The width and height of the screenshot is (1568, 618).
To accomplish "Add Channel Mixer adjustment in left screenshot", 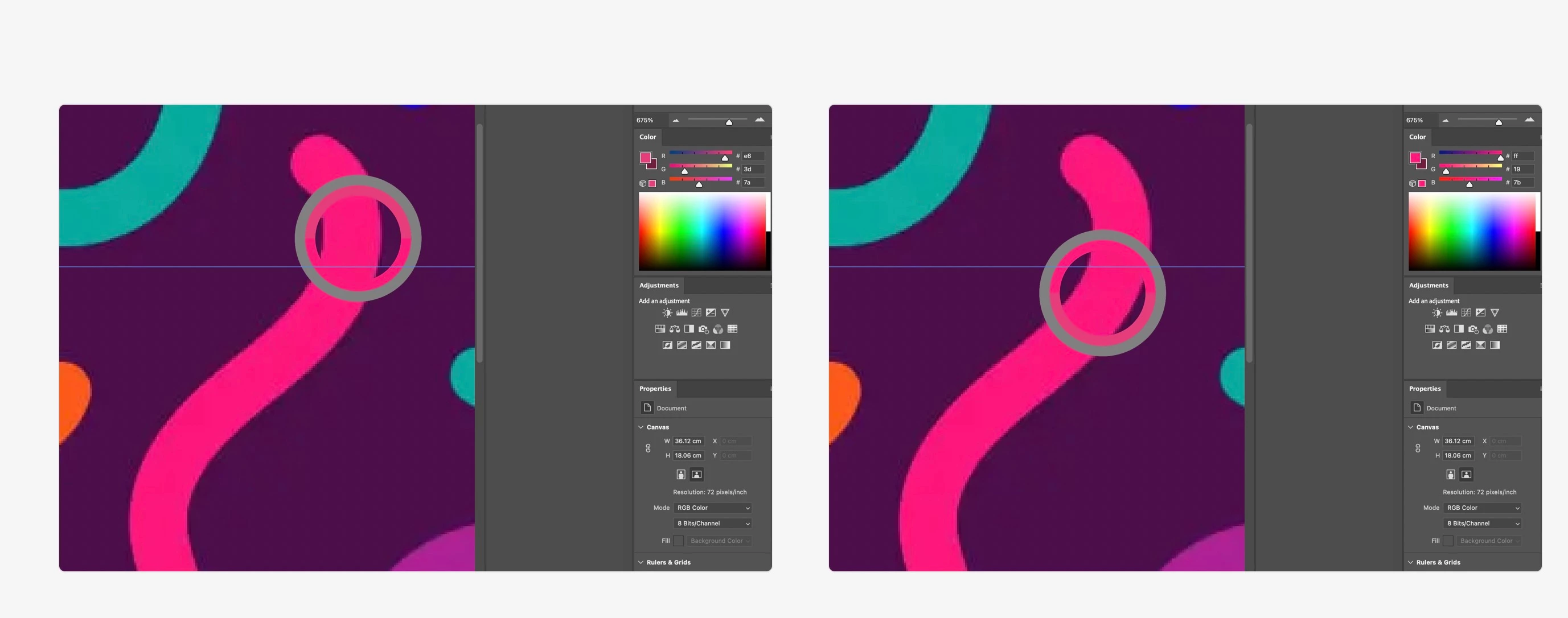I will pos(719,329).
